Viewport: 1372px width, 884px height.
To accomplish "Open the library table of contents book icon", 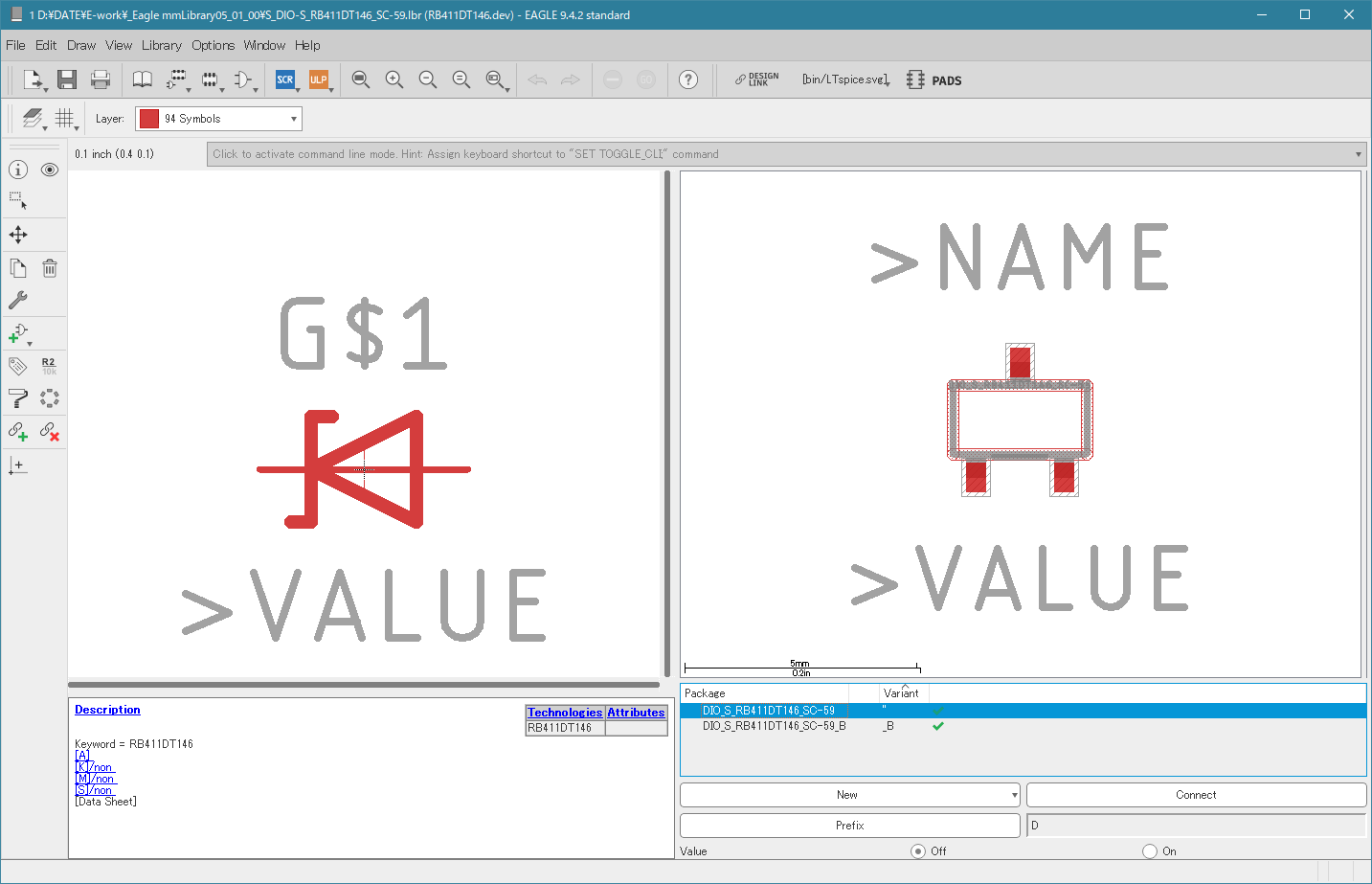I will coord(142,79).
